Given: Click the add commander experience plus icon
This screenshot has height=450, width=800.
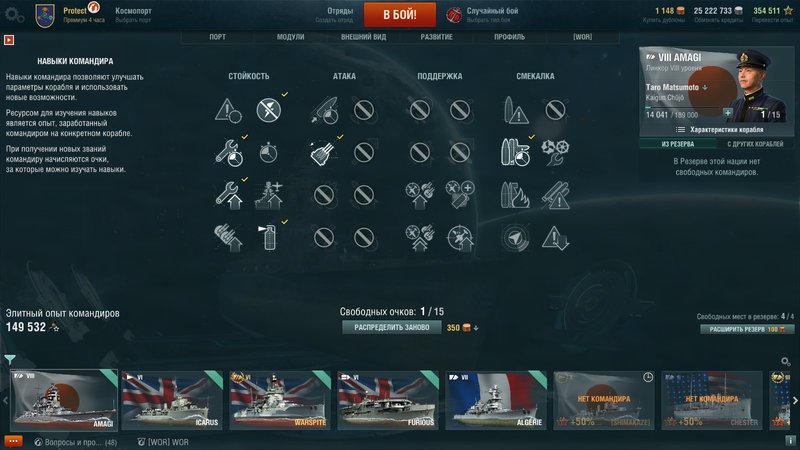Looking at the screenshot, I should click(x=728, y=113).
